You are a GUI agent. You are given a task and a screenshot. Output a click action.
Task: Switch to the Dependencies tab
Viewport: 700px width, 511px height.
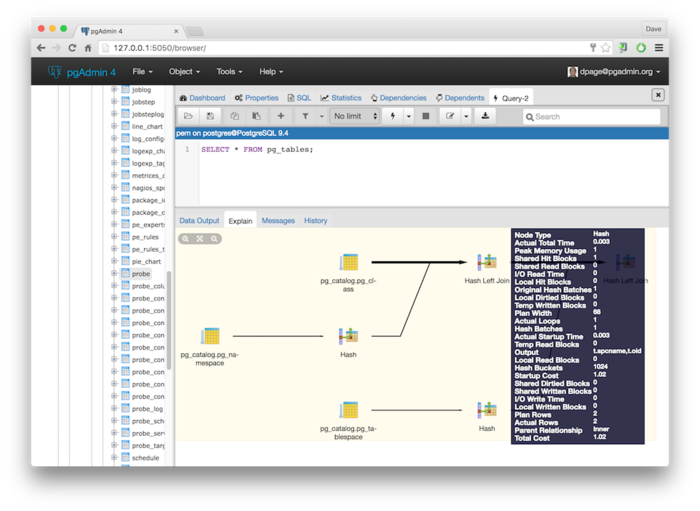click(x=399, y=98)
